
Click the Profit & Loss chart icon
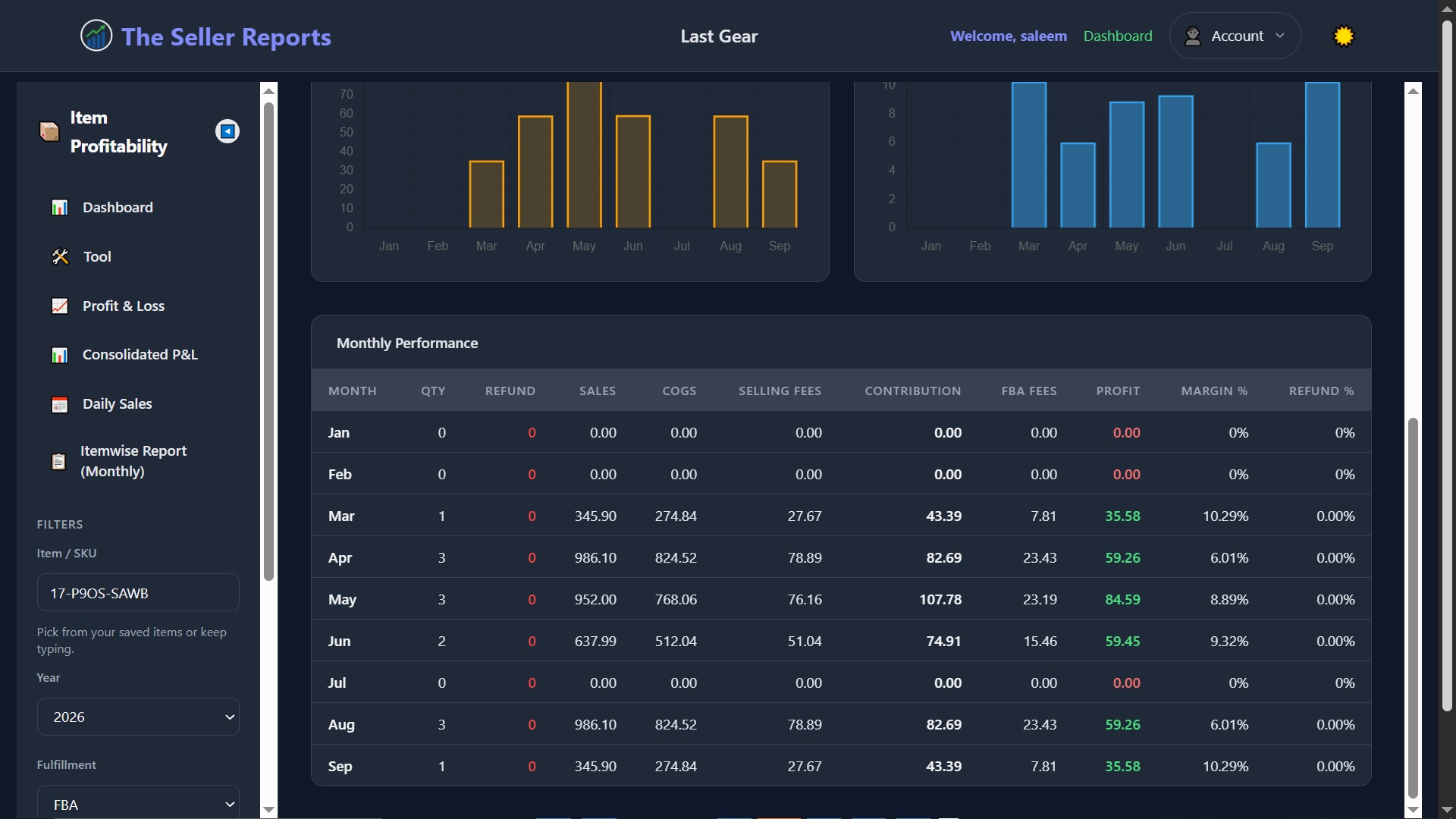coord(60,306)
